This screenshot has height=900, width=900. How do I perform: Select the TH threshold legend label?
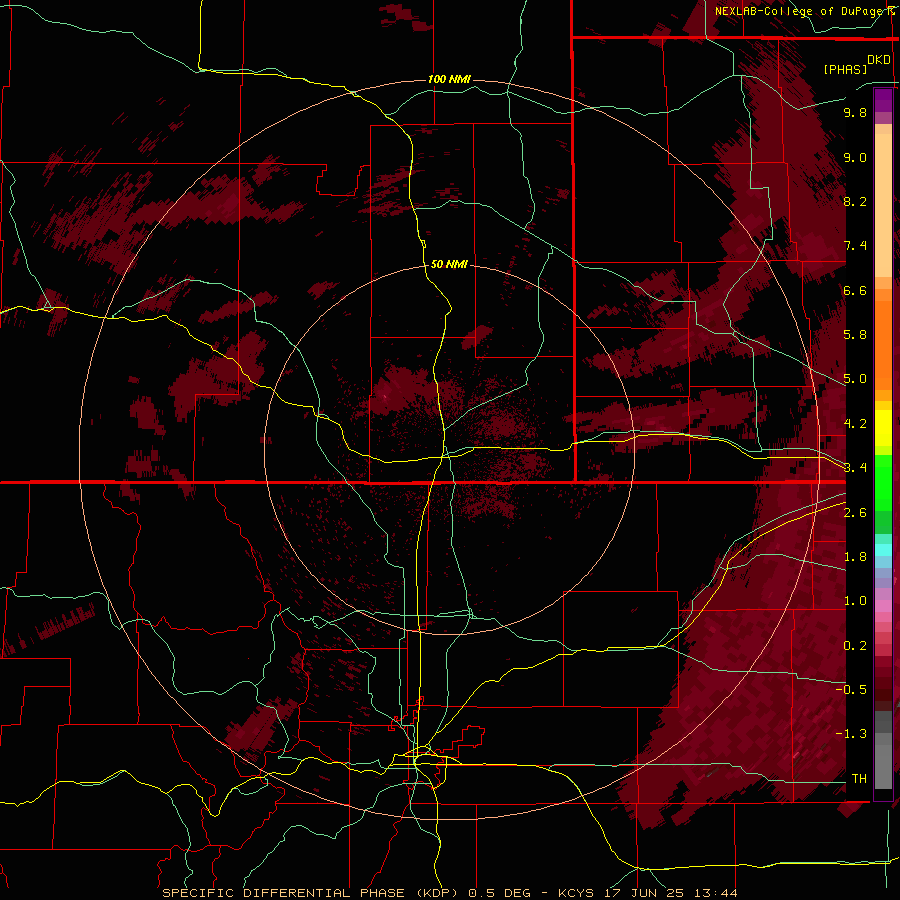pyautogui.click(x=859, y=779)
